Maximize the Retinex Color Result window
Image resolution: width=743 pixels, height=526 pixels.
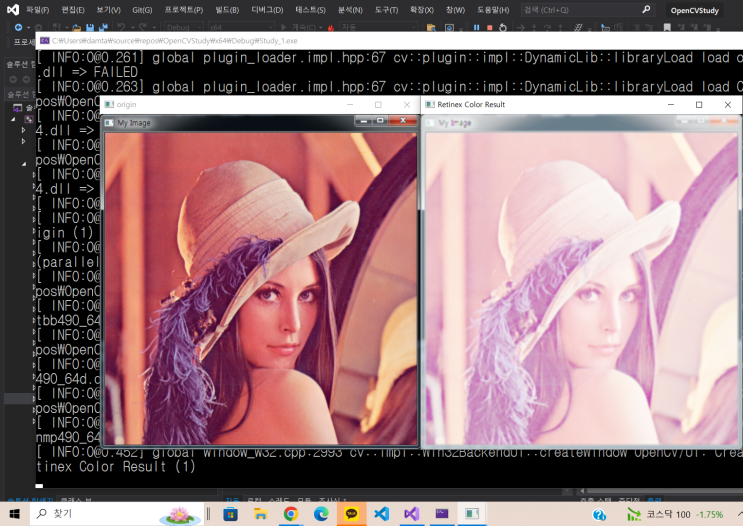[x=699, y=104]
